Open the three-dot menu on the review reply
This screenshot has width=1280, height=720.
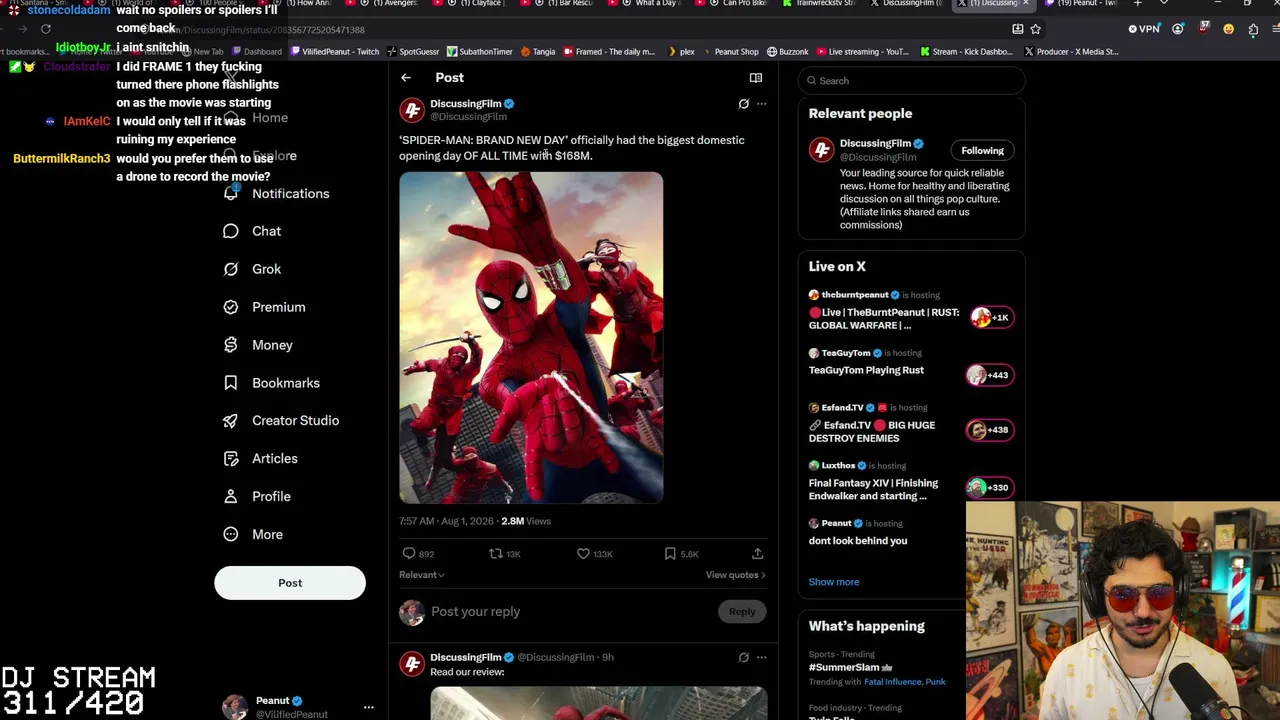[761, 658]
